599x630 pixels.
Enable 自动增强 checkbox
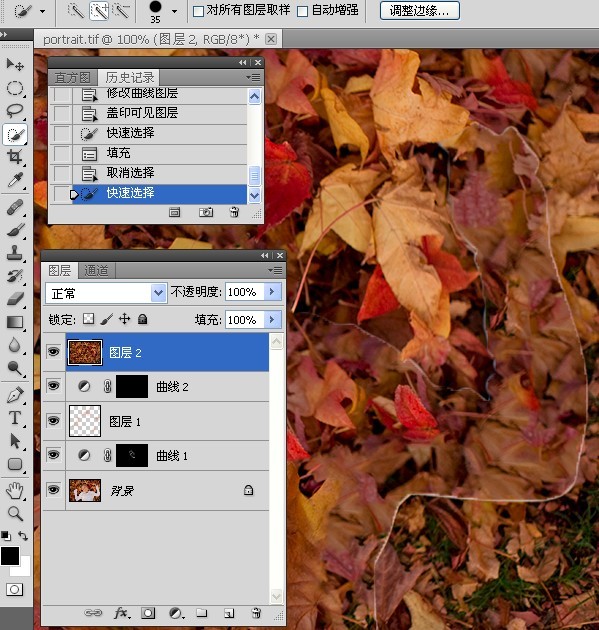point(303,11)
